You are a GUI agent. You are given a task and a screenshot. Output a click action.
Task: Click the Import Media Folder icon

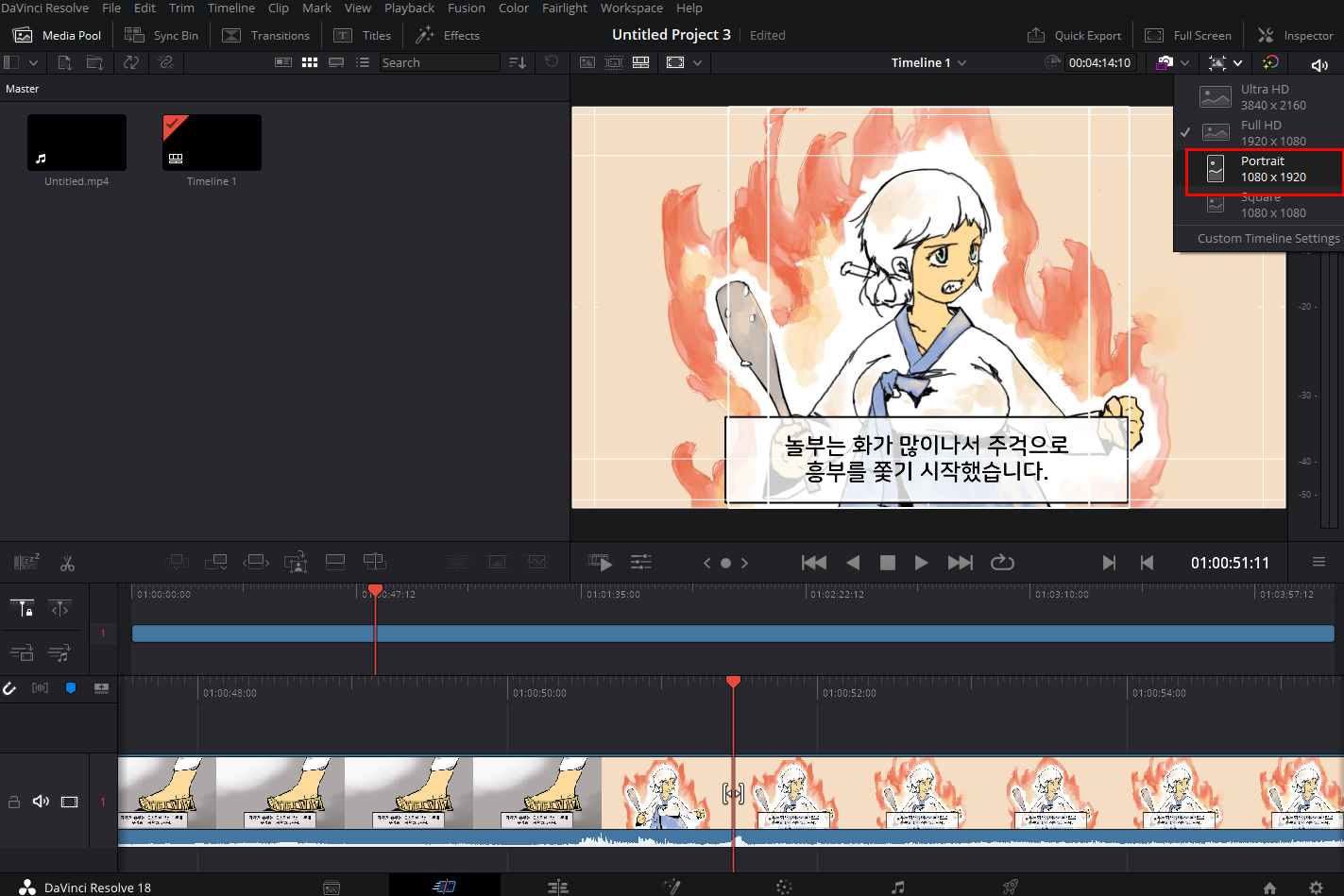tap(94, 62)
